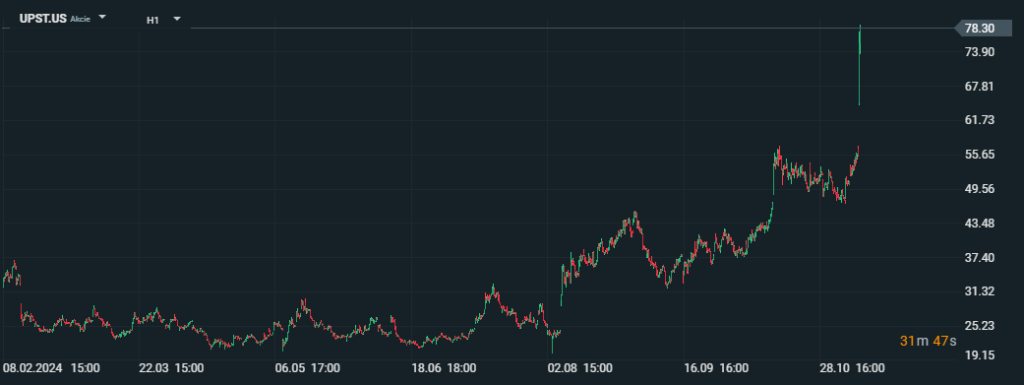The height and width of the screenshot is (385, 1024).
Task: Click the 06.05 17:00 time axis label
Action: tap(308, 368)
